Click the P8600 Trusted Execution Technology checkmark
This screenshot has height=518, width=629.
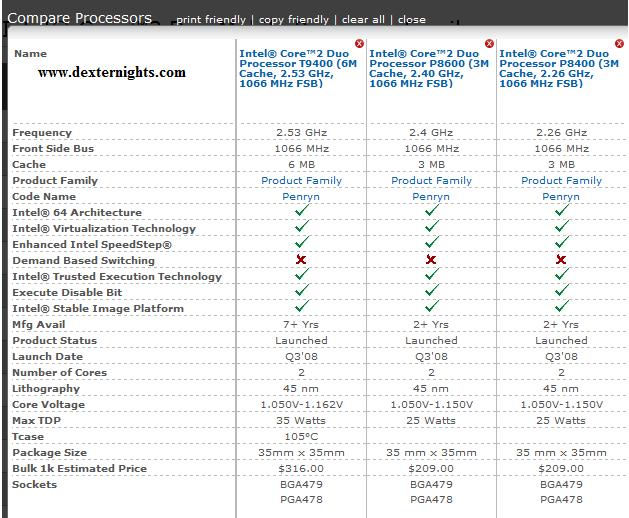(432, 274)
